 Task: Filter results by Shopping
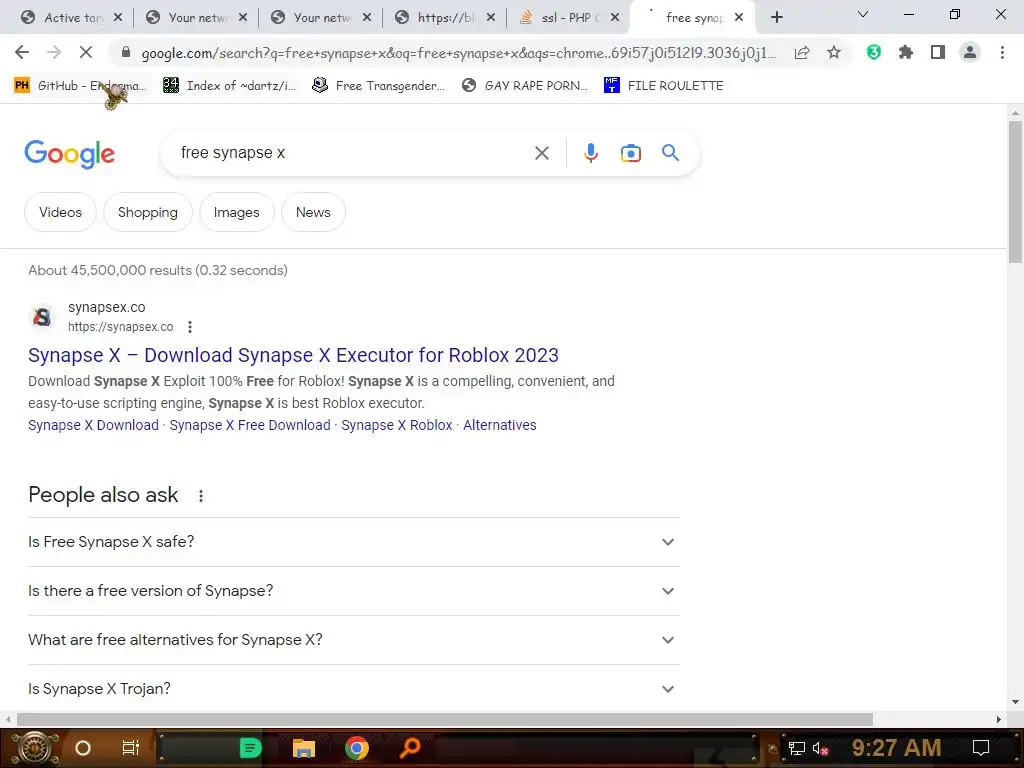[148, 212]
